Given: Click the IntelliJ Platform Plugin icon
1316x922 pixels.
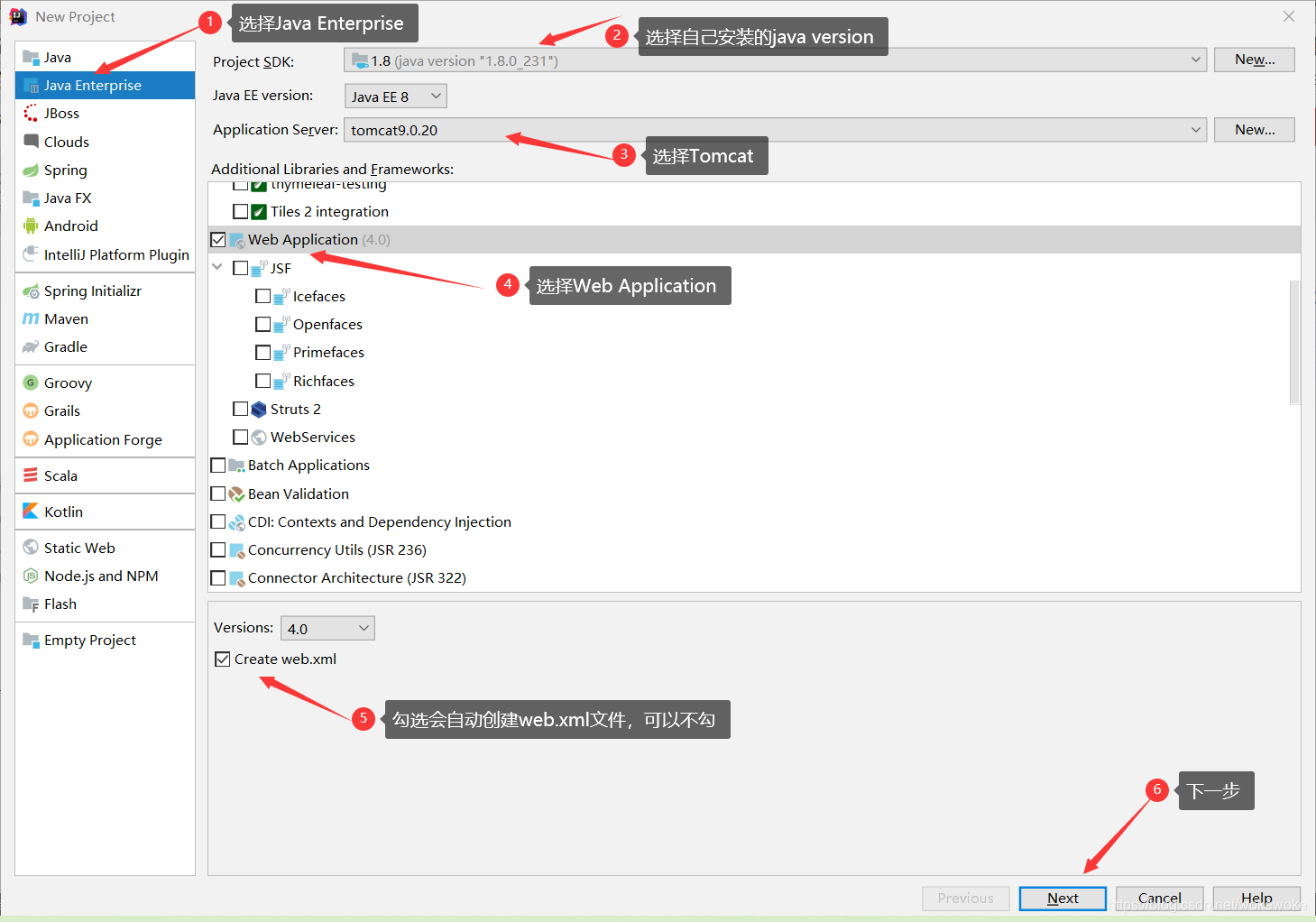Looking at the screenshot, I should coord(31,254).
